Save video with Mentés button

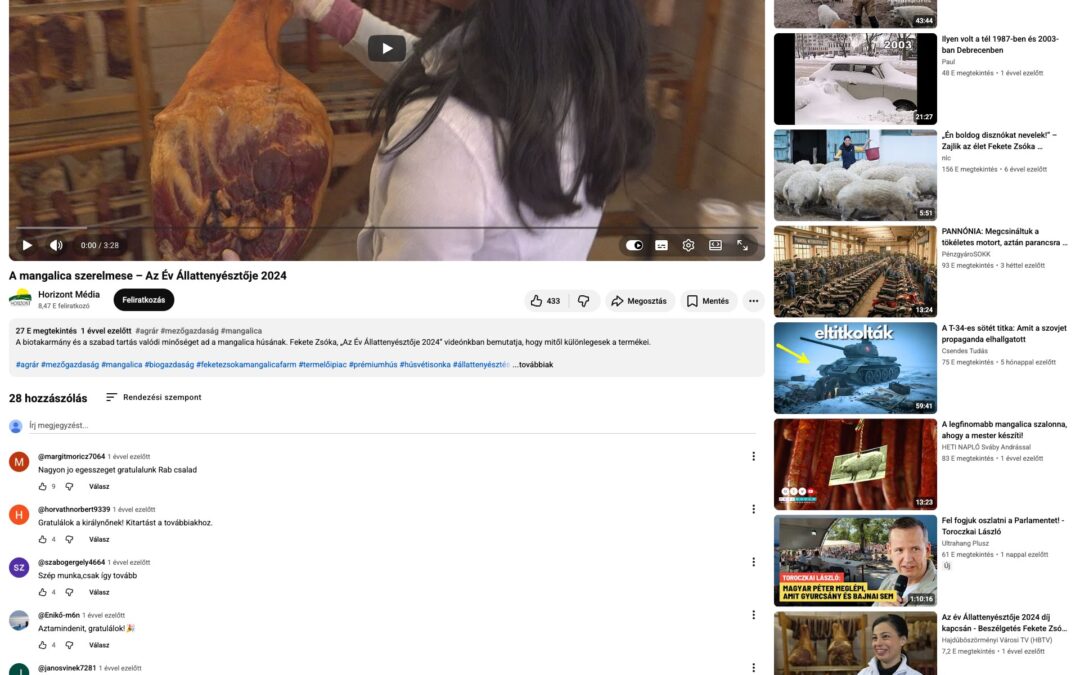(x=708, y=301)
